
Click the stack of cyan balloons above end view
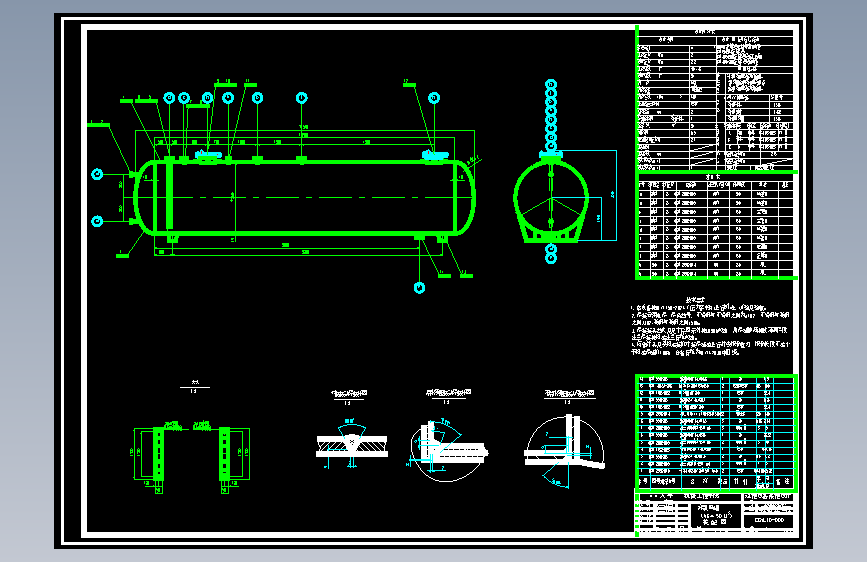(551, 115)
